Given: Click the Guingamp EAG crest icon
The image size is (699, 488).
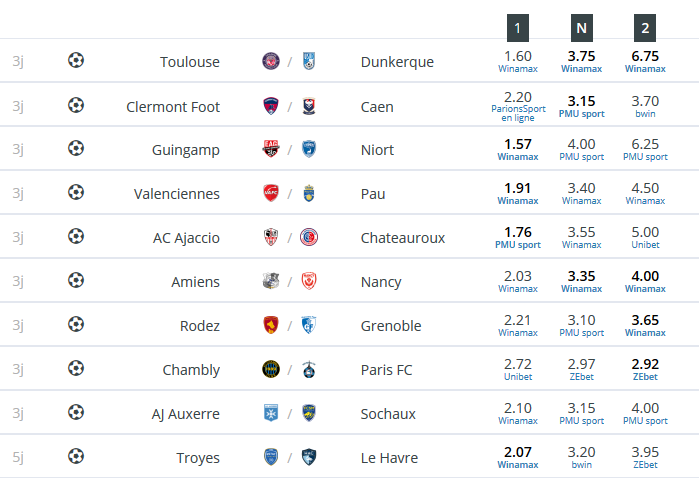Looking at the screenshot, I should (271, 149).
